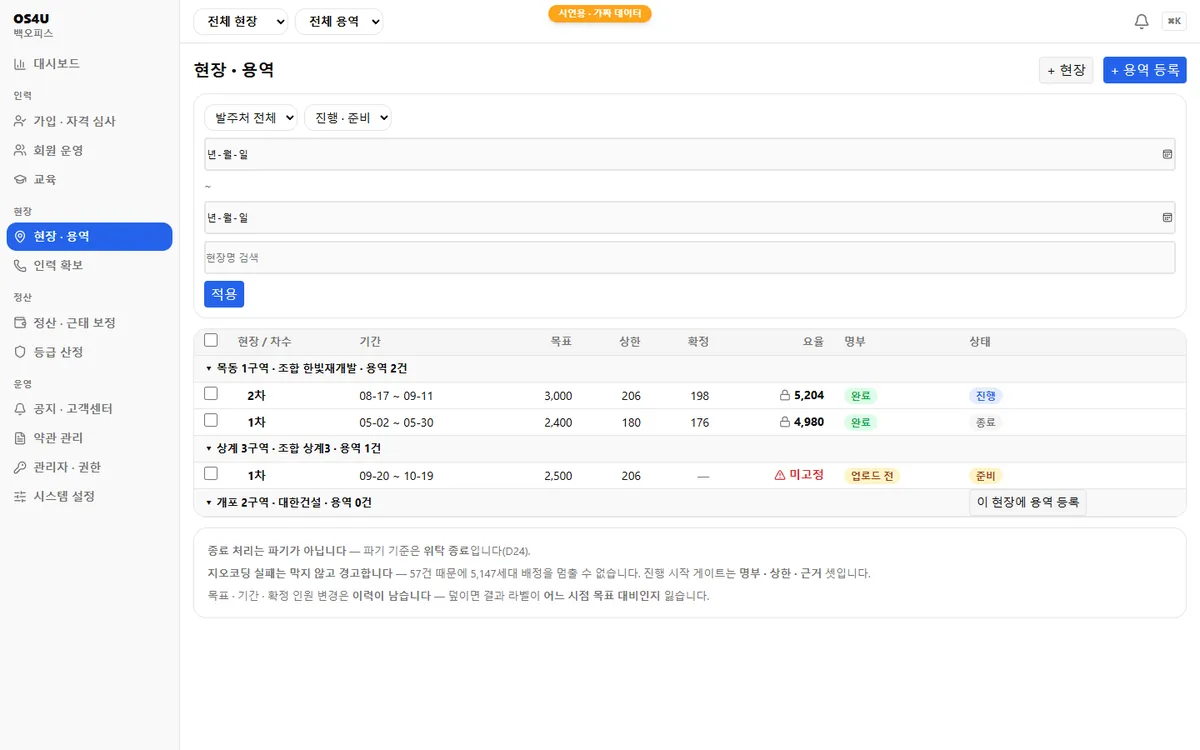The width and height of the screenshot is (1200, 750).
Task: Open 가입 · 자격 심사 menu item
Action: (x=90, y=121)
